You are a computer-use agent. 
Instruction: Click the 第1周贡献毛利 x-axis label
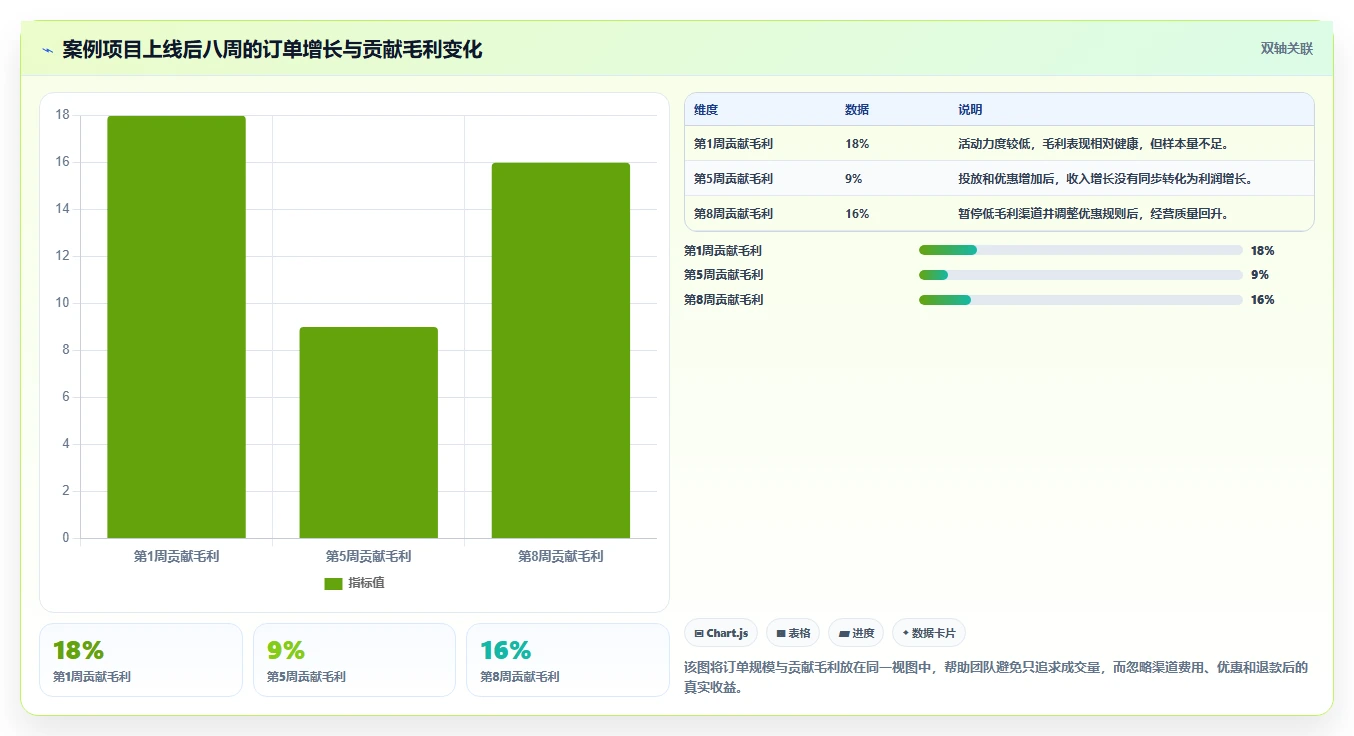coord(176,556)
